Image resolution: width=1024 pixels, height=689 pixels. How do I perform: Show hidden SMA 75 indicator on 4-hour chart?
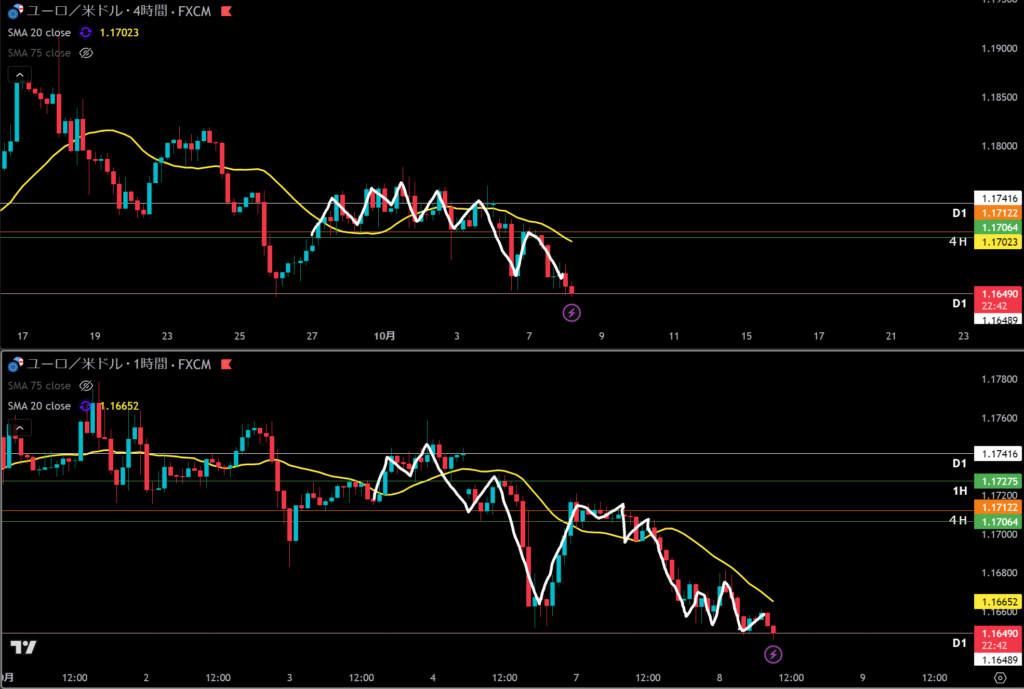click(x=86, y=53)
